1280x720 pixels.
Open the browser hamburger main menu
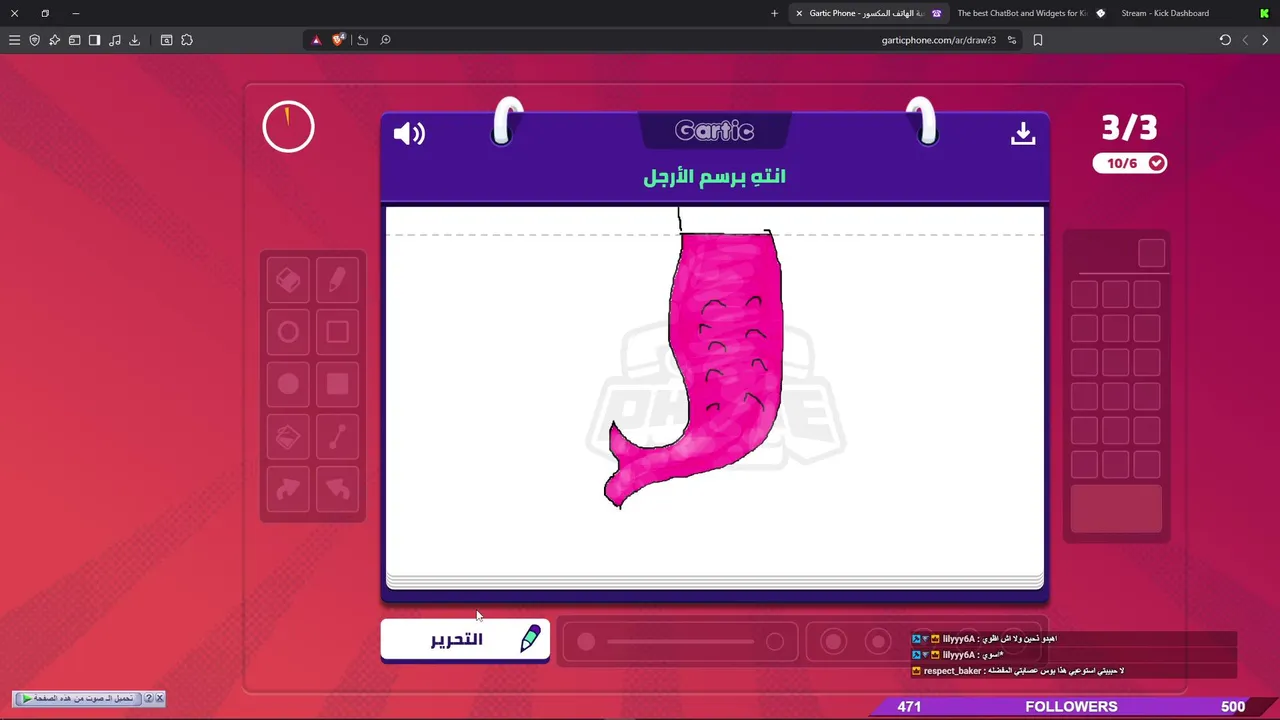point(14,40)
